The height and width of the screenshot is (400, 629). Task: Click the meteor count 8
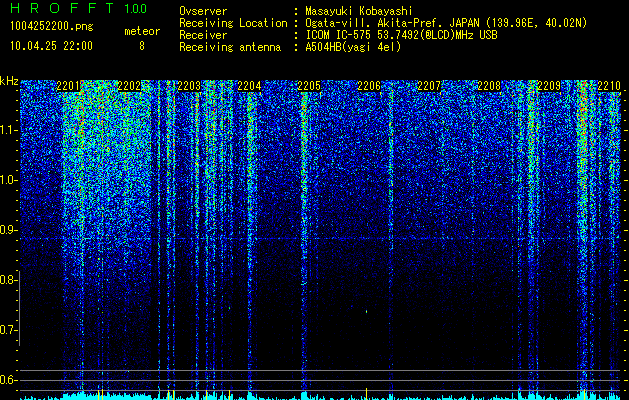(x=142, y=46)
